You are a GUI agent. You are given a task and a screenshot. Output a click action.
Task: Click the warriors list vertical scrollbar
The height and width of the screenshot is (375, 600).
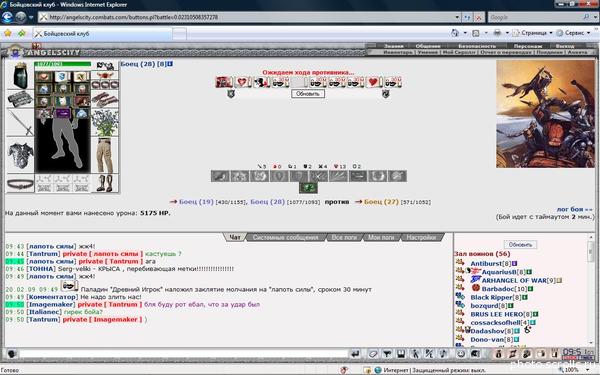point(590,290)
